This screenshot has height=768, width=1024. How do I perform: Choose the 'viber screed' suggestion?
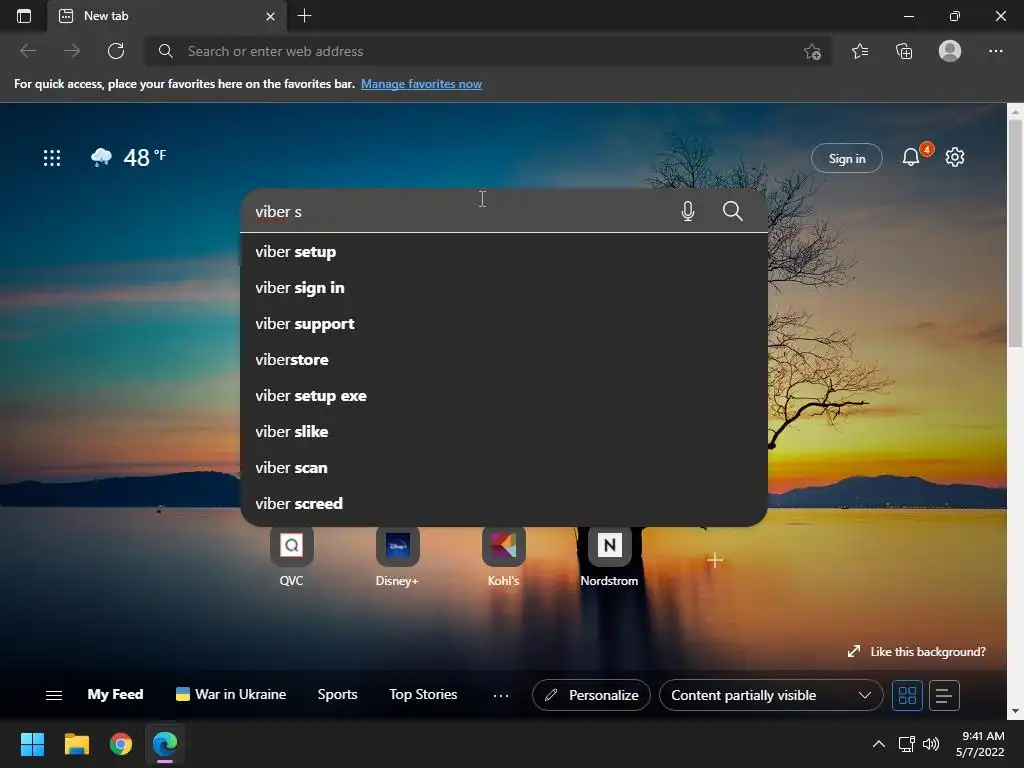click(x=504, y=504)
